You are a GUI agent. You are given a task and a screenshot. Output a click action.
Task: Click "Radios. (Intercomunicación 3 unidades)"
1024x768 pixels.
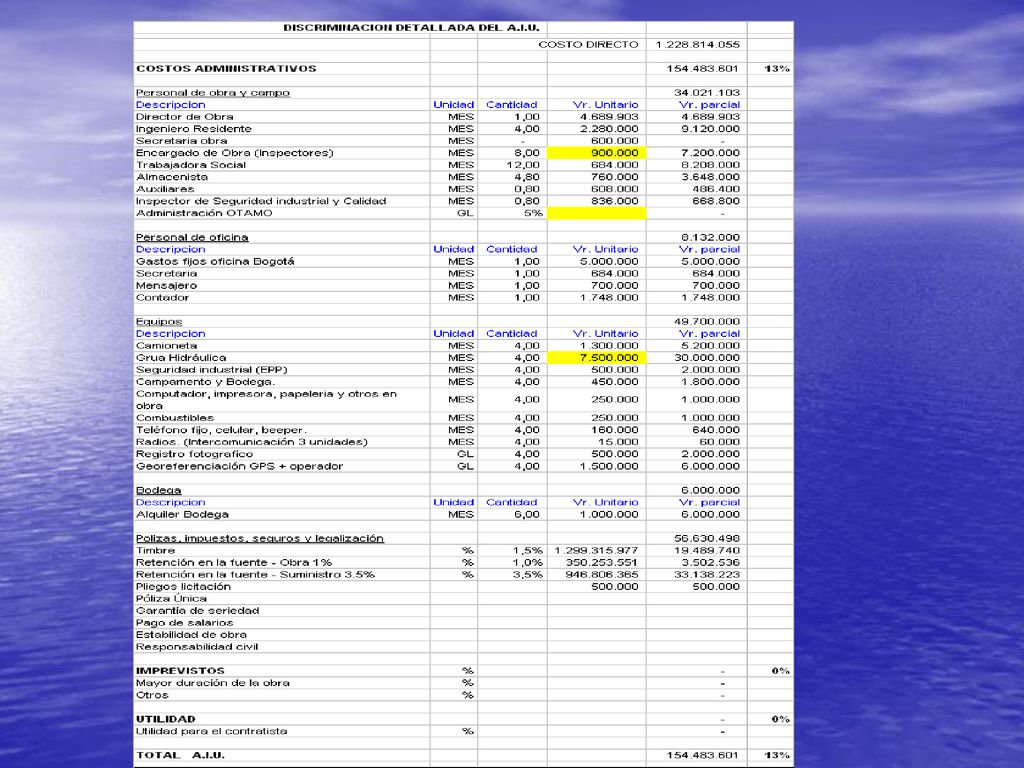click(x=251, y=442)
